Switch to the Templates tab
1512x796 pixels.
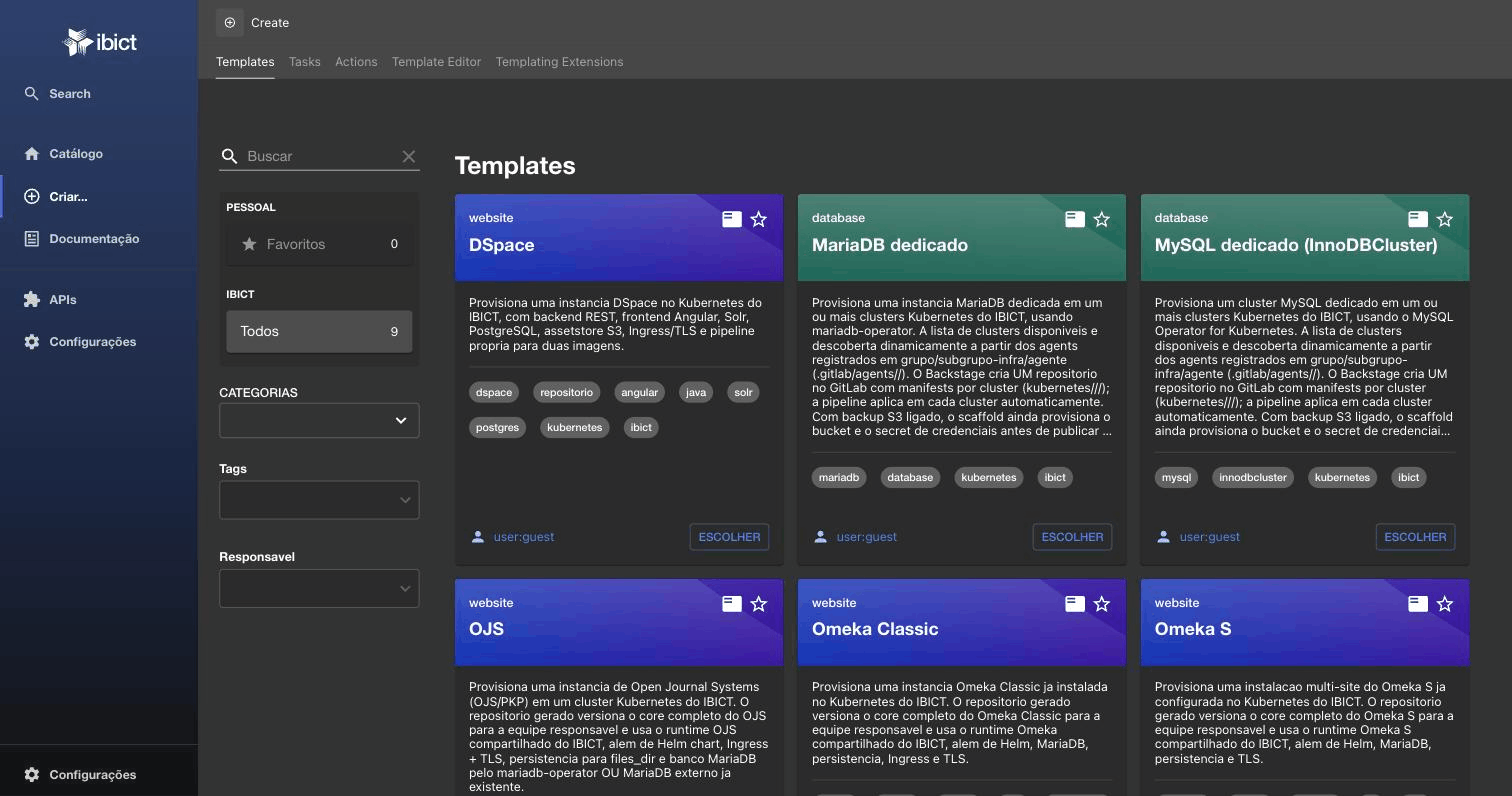pos(245,62)
